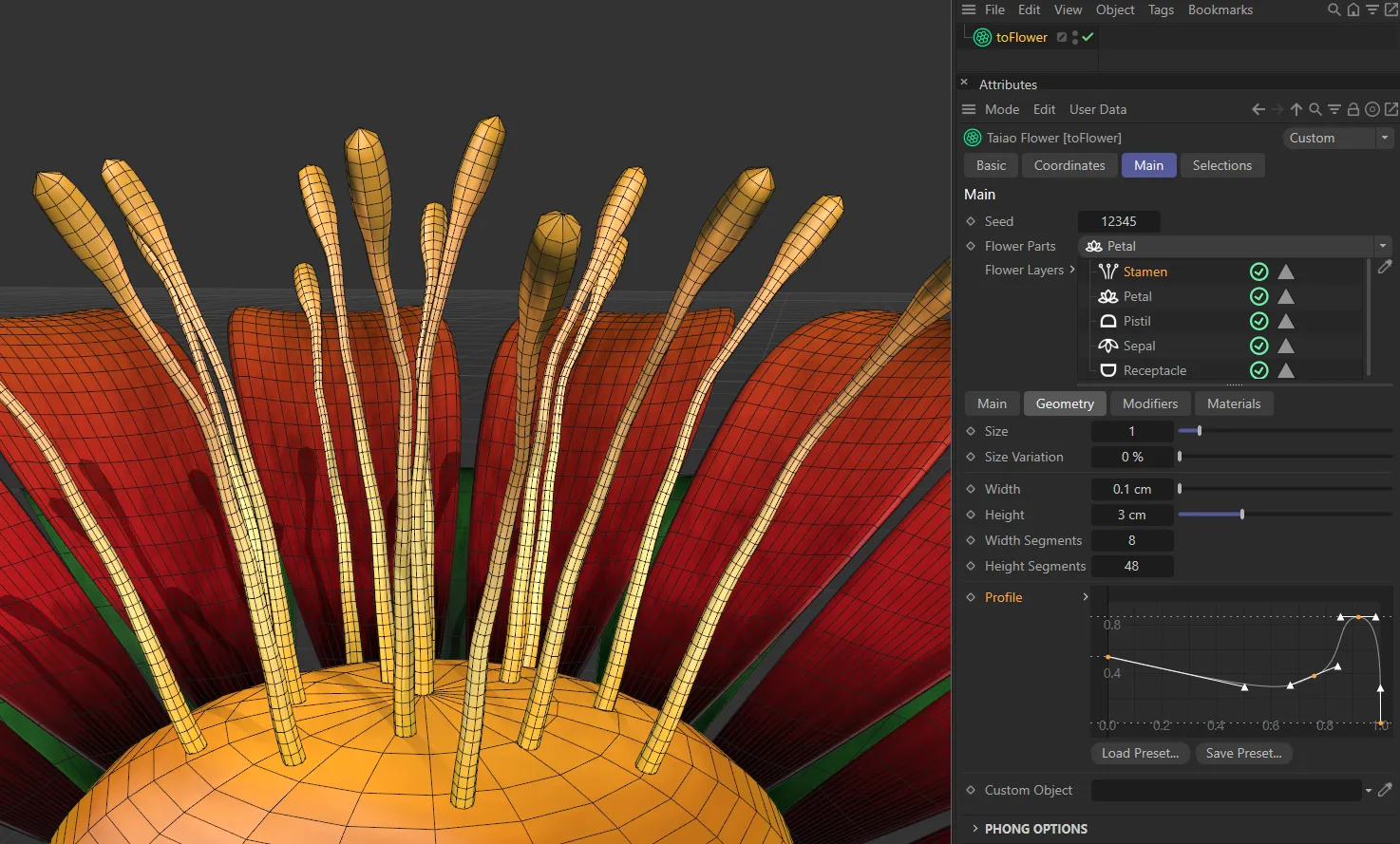Open the Object menu
Viewport: 1400px width, 844px height.
click(x=1114, y=9)
